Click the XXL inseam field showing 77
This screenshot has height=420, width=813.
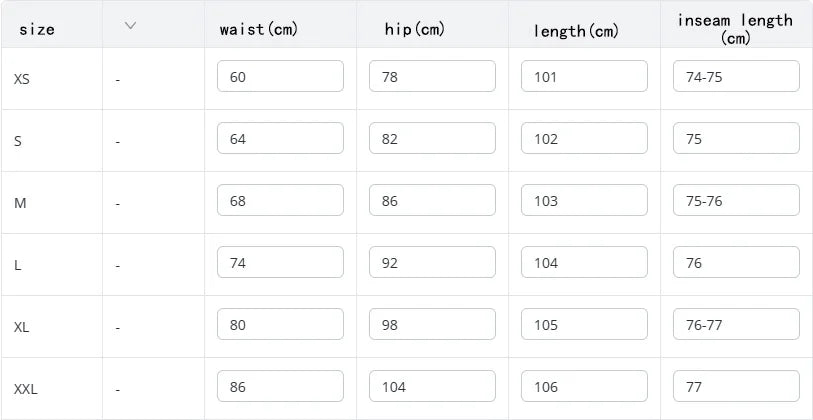[736, 387]
